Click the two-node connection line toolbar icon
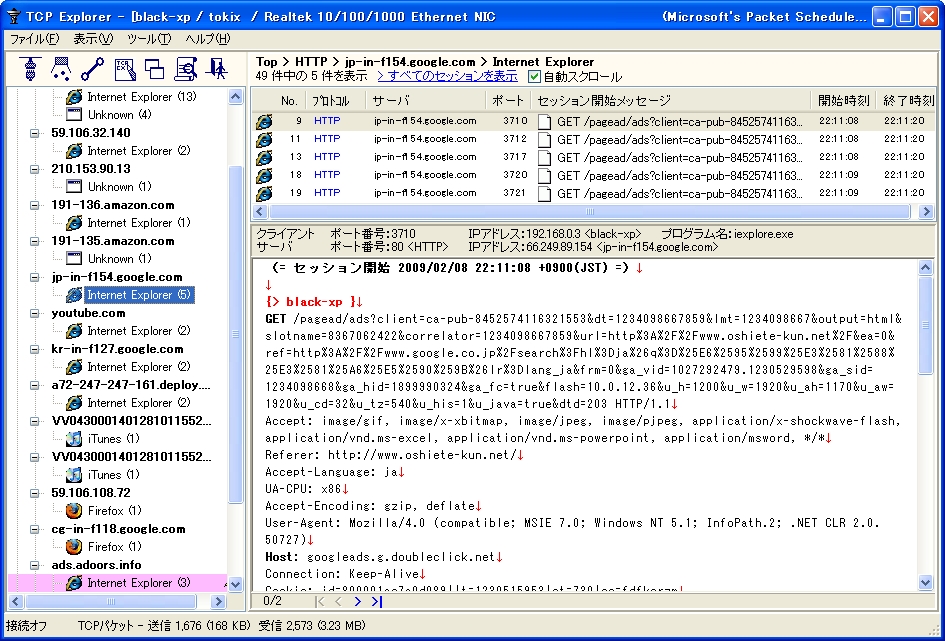 [x=92, y=69]
